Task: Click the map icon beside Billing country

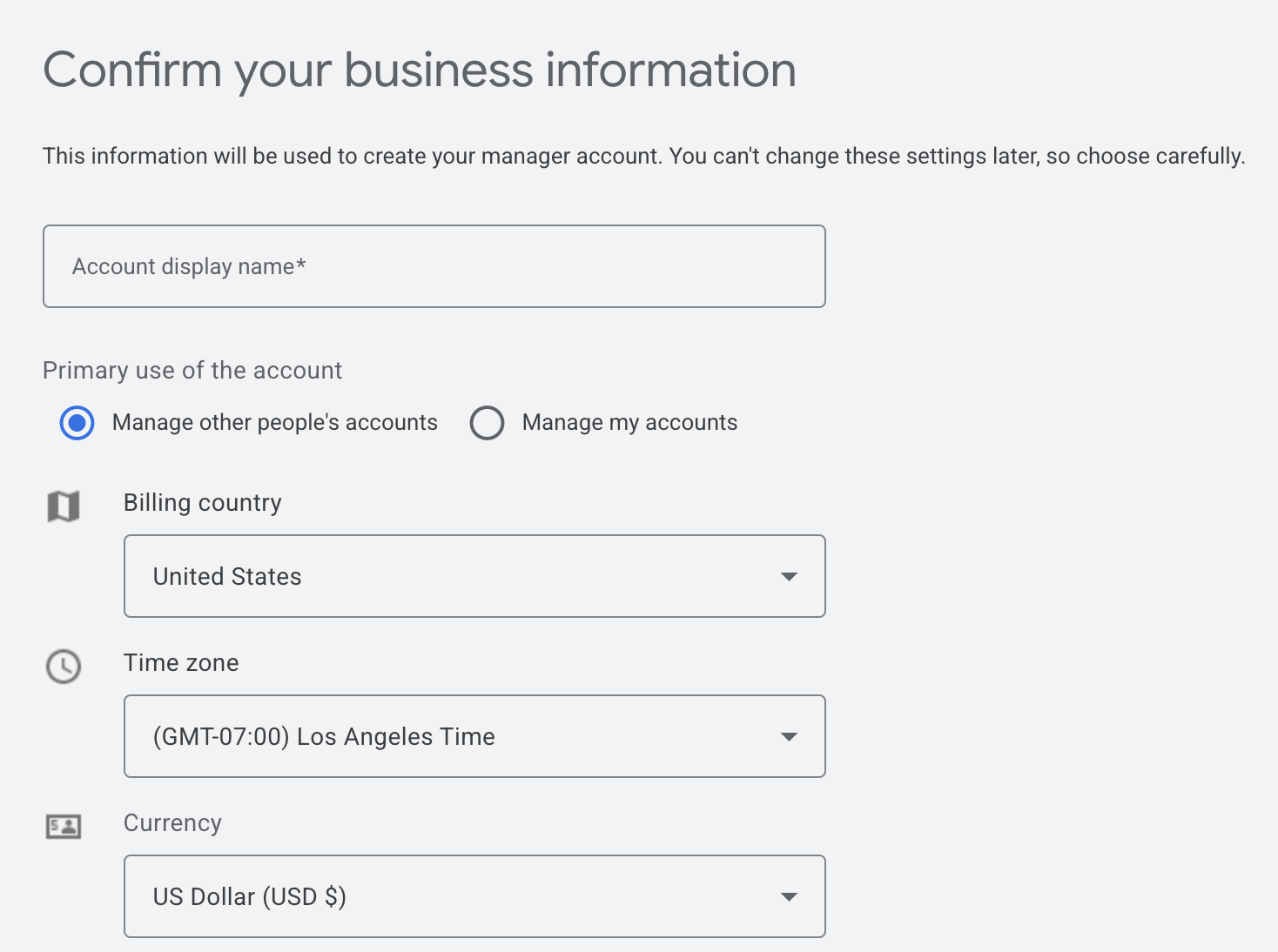Action: (x=64, y=506)
